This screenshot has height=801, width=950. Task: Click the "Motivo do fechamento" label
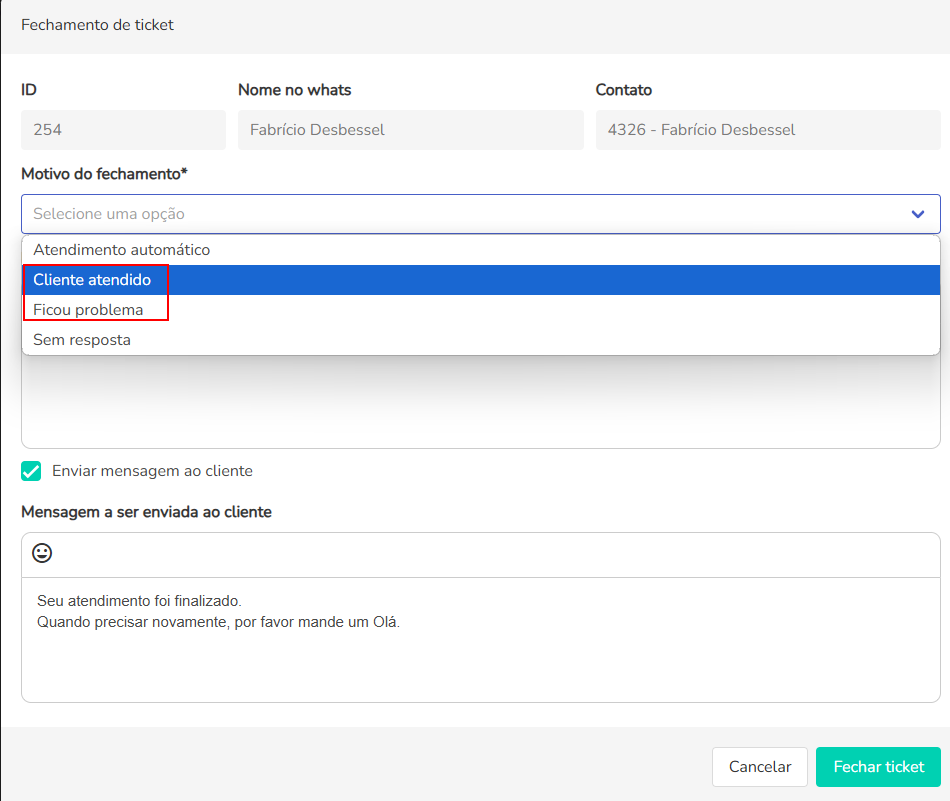point(104,174)
